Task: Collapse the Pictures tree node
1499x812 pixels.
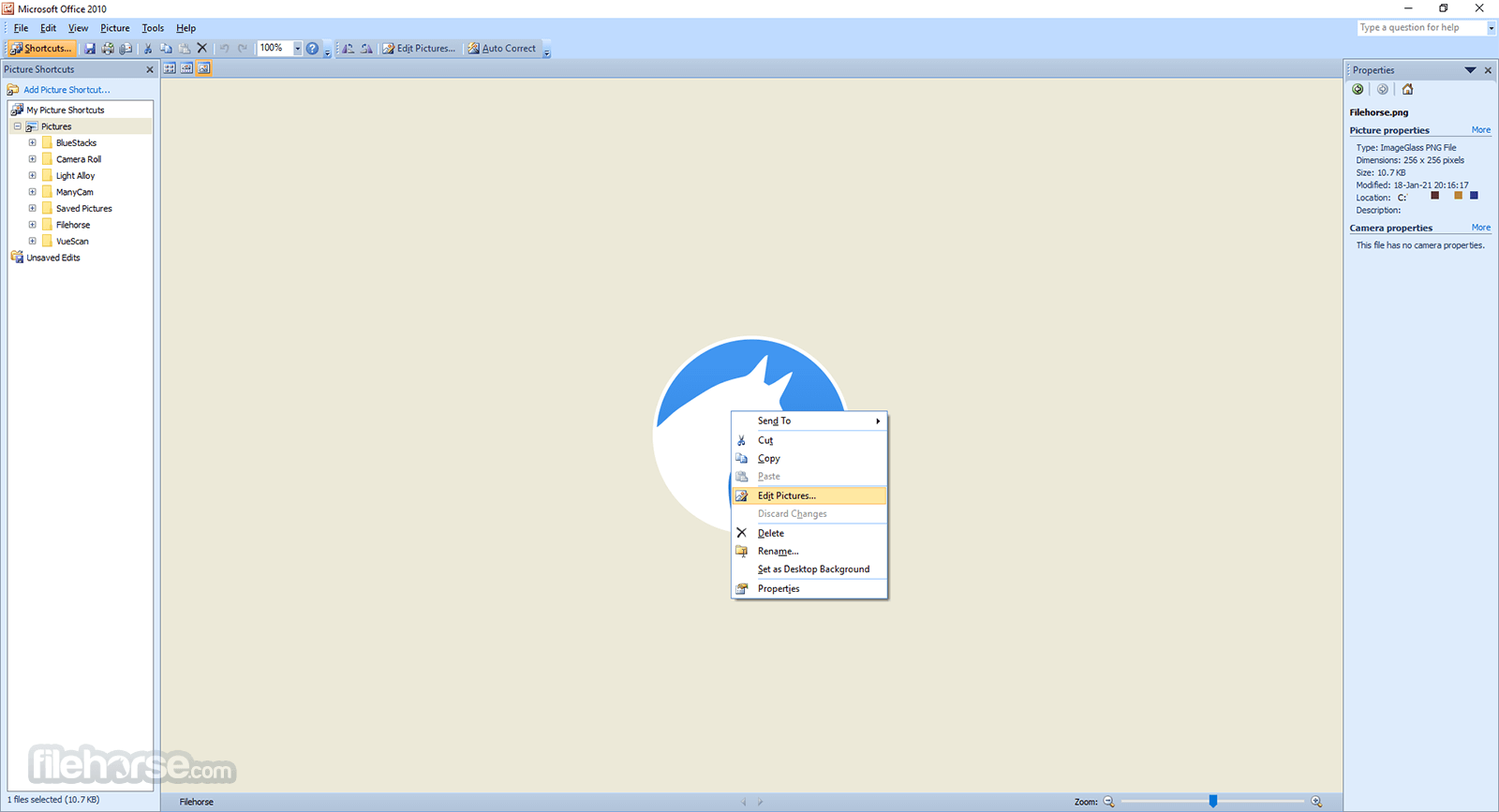Action: click(17, 126)
